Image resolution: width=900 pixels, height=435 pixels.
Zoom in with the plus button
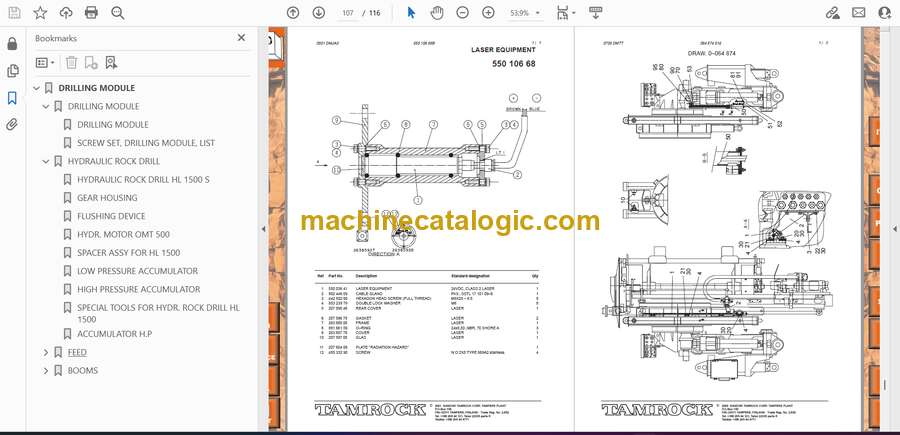[488, 13]
